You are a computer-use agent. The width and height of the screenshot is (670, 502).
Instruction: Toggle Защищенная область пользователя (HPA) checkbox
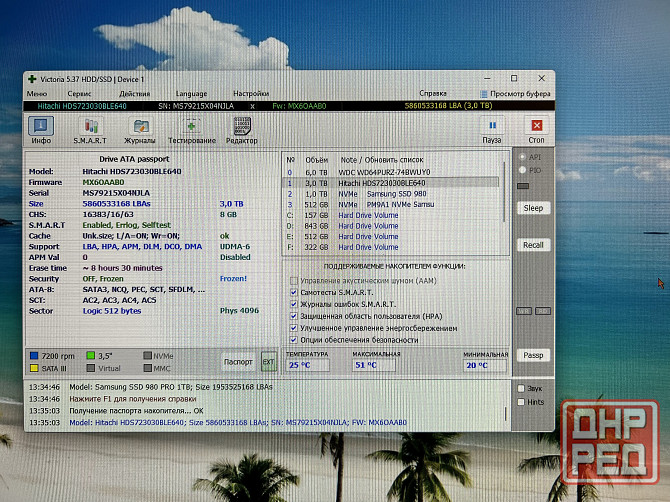pos(294,316)
